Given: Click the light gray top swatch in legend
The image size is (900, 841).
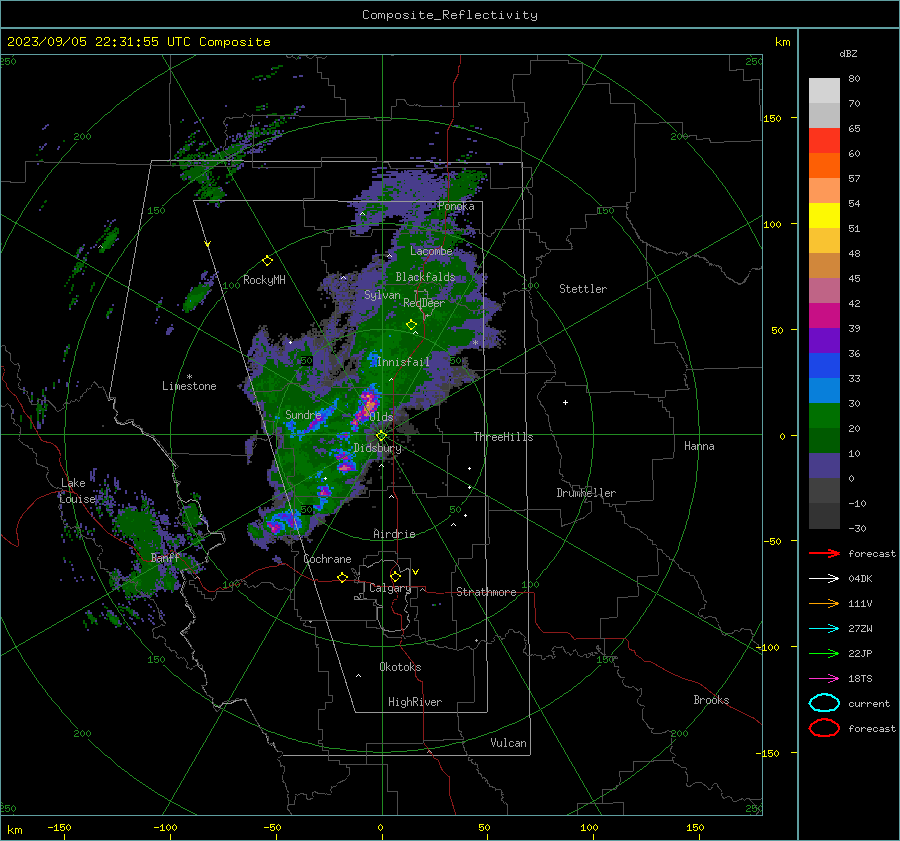Looking at the screenshot, I should point(824,91).
